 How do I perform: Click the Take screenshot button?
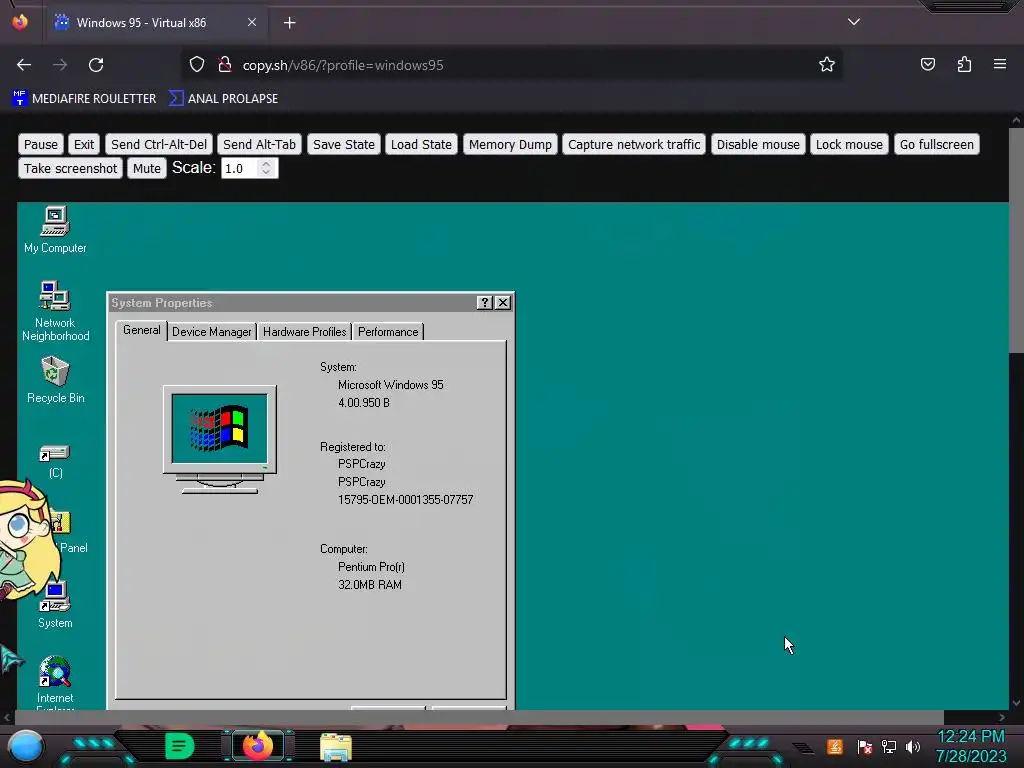tap(71, 168)
